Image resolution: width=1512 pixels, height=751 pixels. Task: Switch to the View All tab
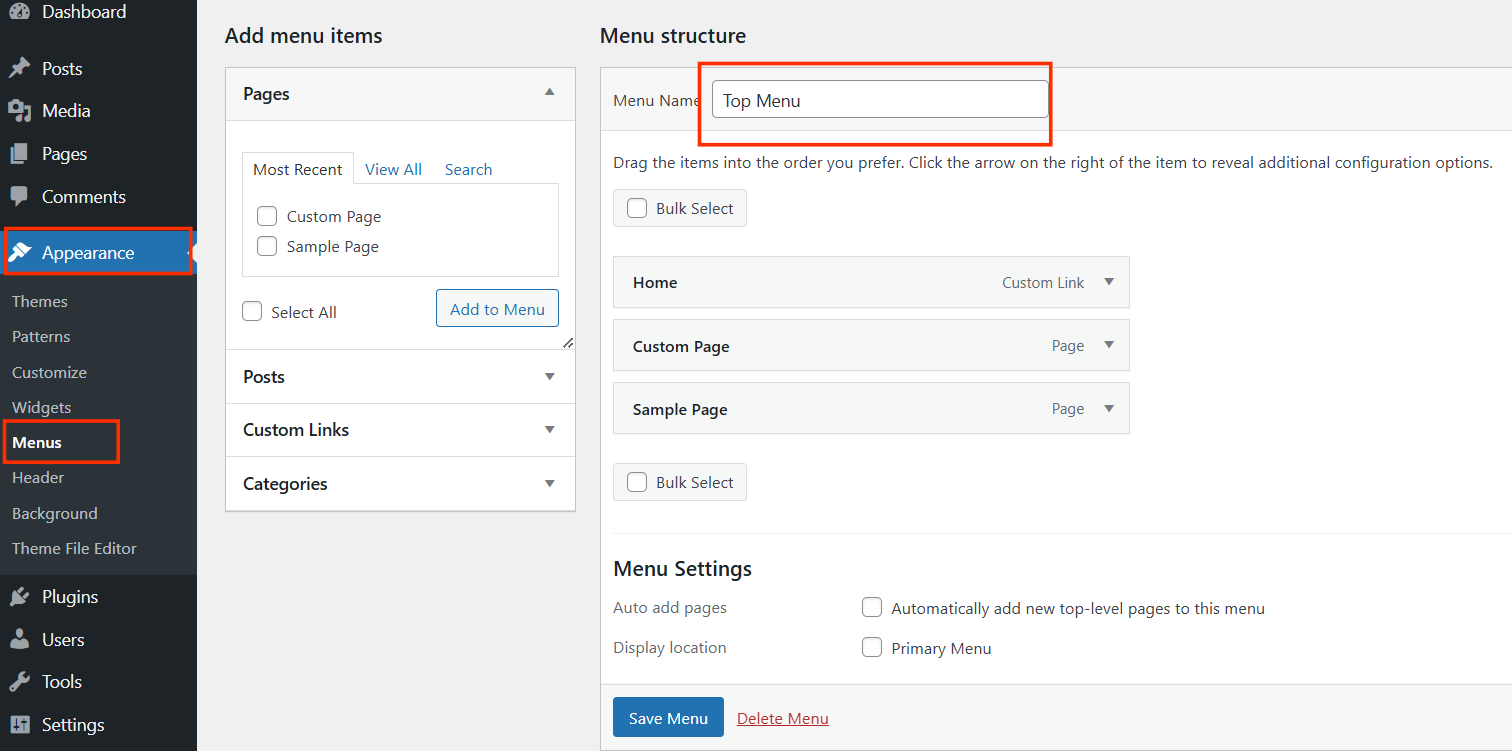393,168
